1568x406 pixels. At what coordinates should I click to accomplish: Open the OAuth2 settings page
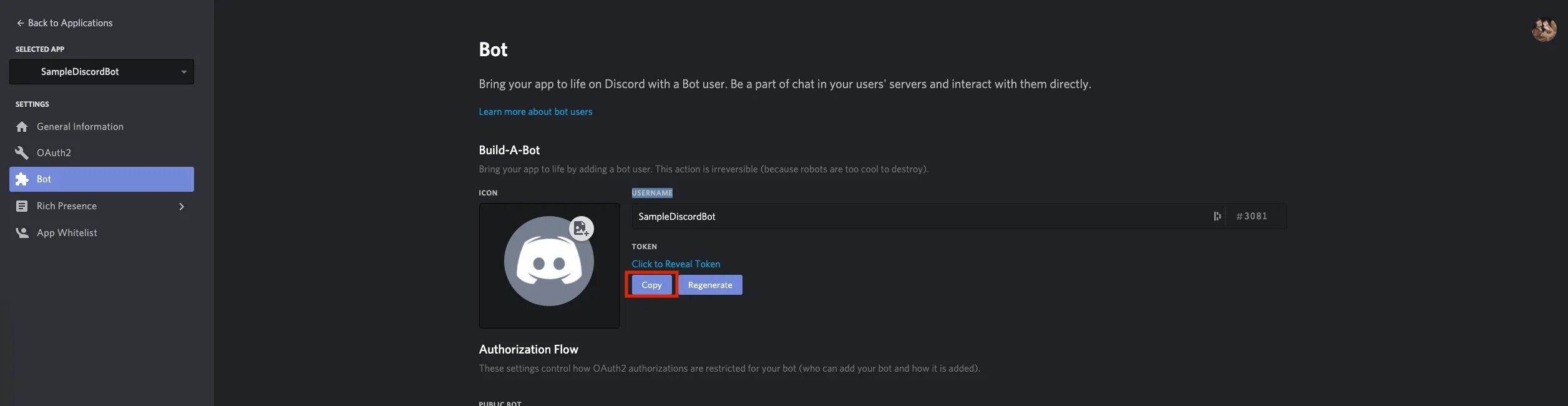pos(54,153)
